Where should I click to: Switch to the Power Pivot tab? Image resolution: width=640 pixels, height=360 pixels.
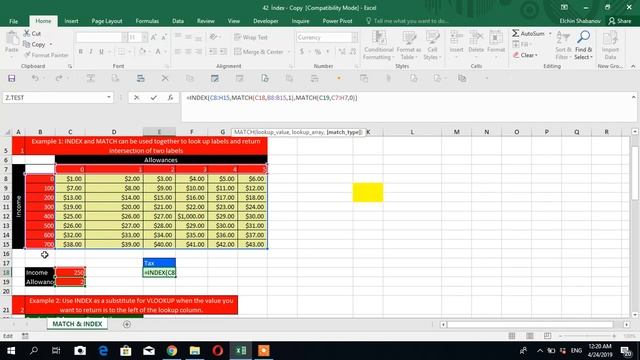coord(337,21)
